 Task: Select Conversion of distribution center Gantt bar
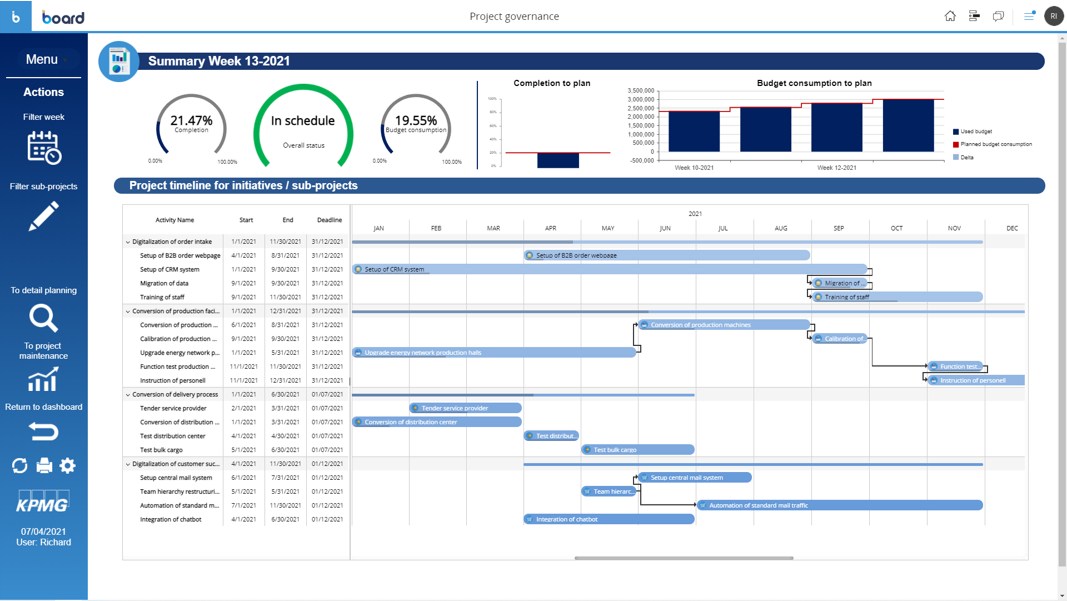[x=437, y=422]
